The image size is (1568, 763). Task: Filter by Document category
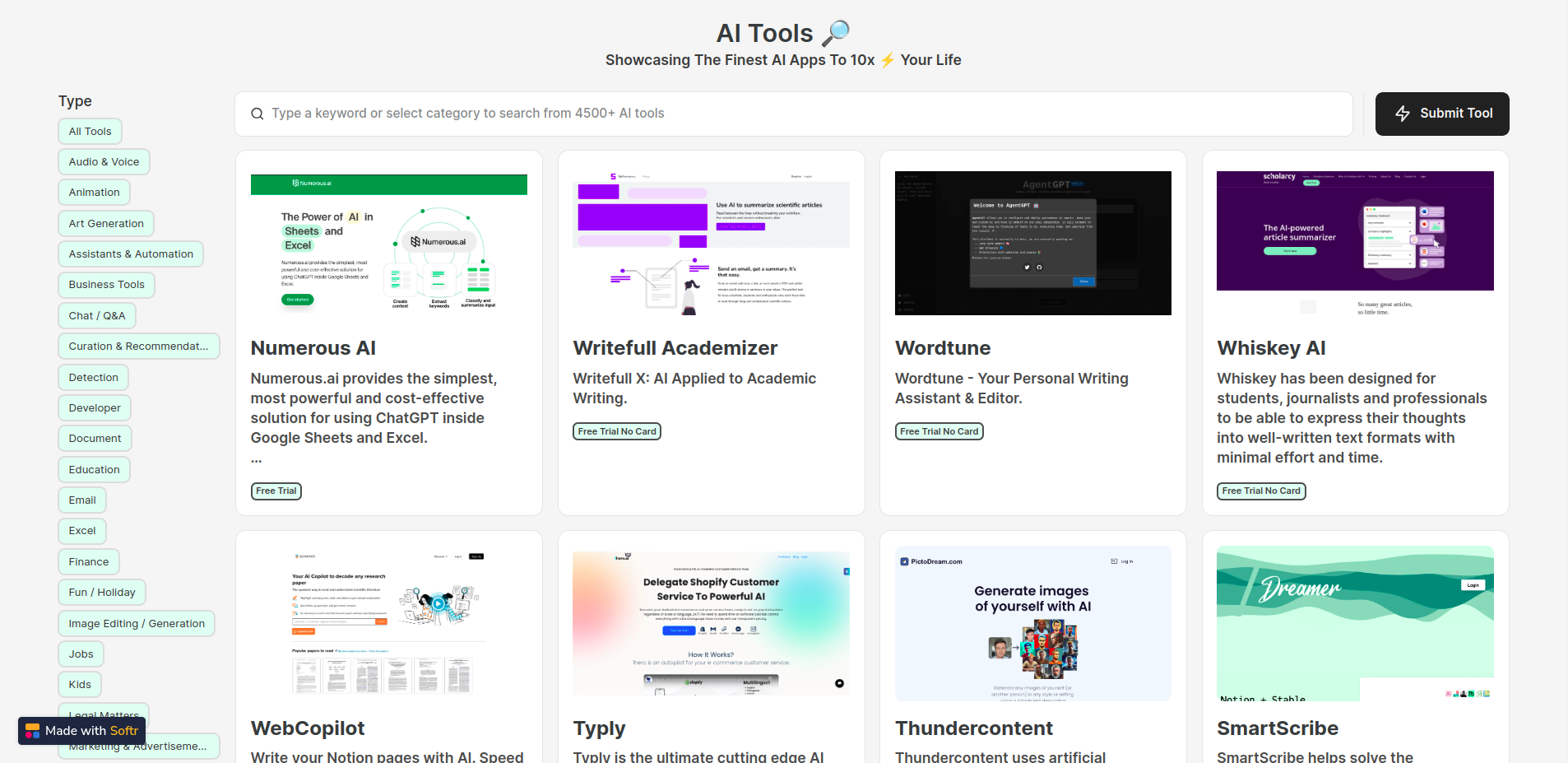[x=95, y=439]
